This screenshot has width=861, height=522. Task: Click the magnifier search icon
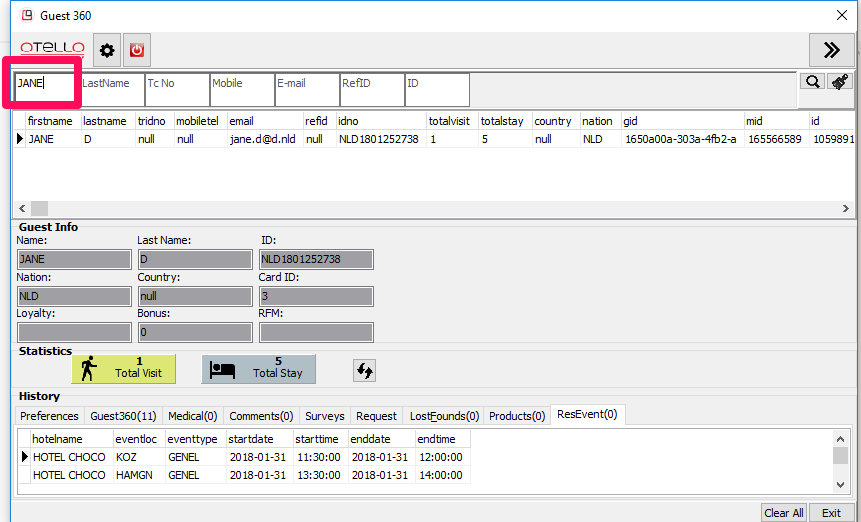point(812,82)
